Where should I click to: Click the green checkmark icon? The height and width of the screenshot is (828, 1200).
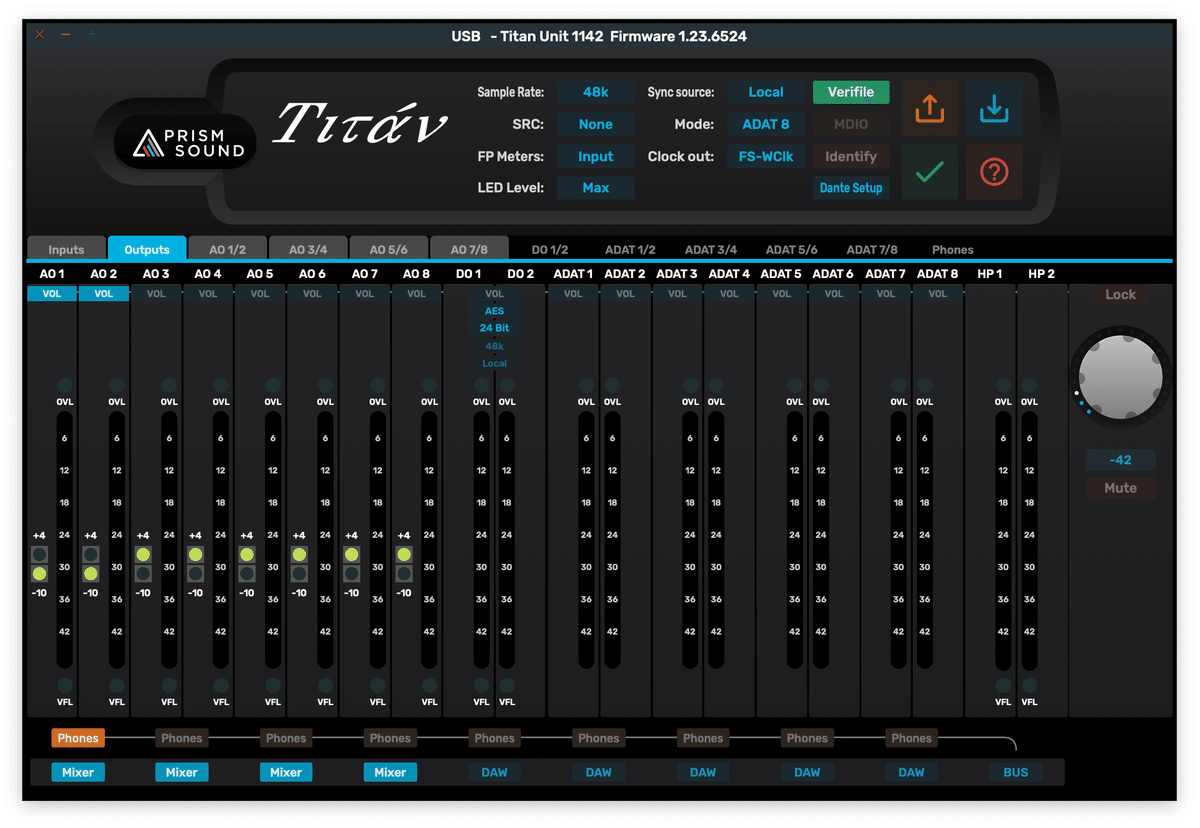tap(930, 172)
